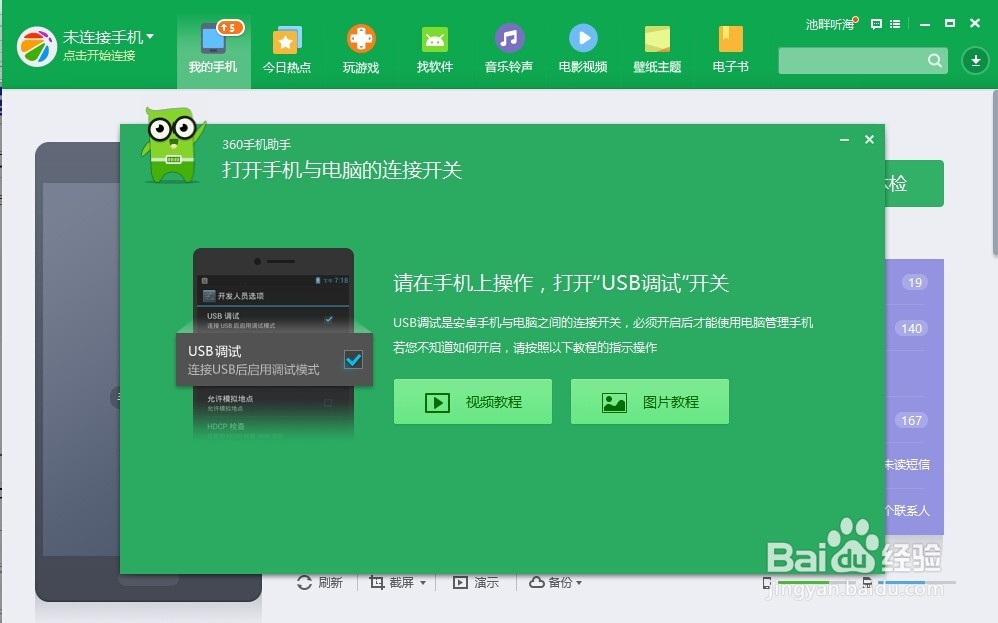Open the feedback message icon
998x623 pixels.
tap(876, 24)
